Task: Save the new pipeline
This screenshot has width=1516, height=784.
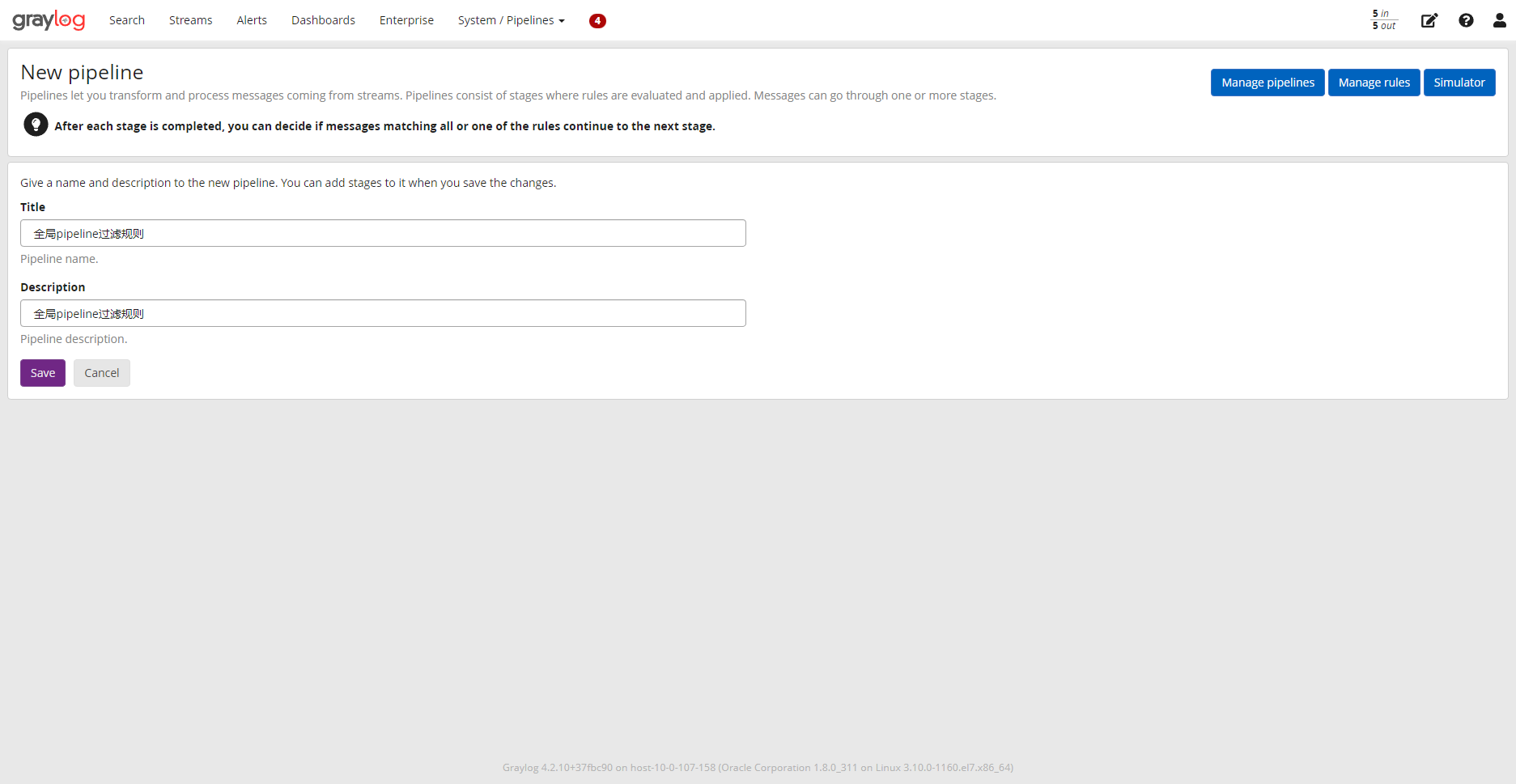Action: pos(42,372)
